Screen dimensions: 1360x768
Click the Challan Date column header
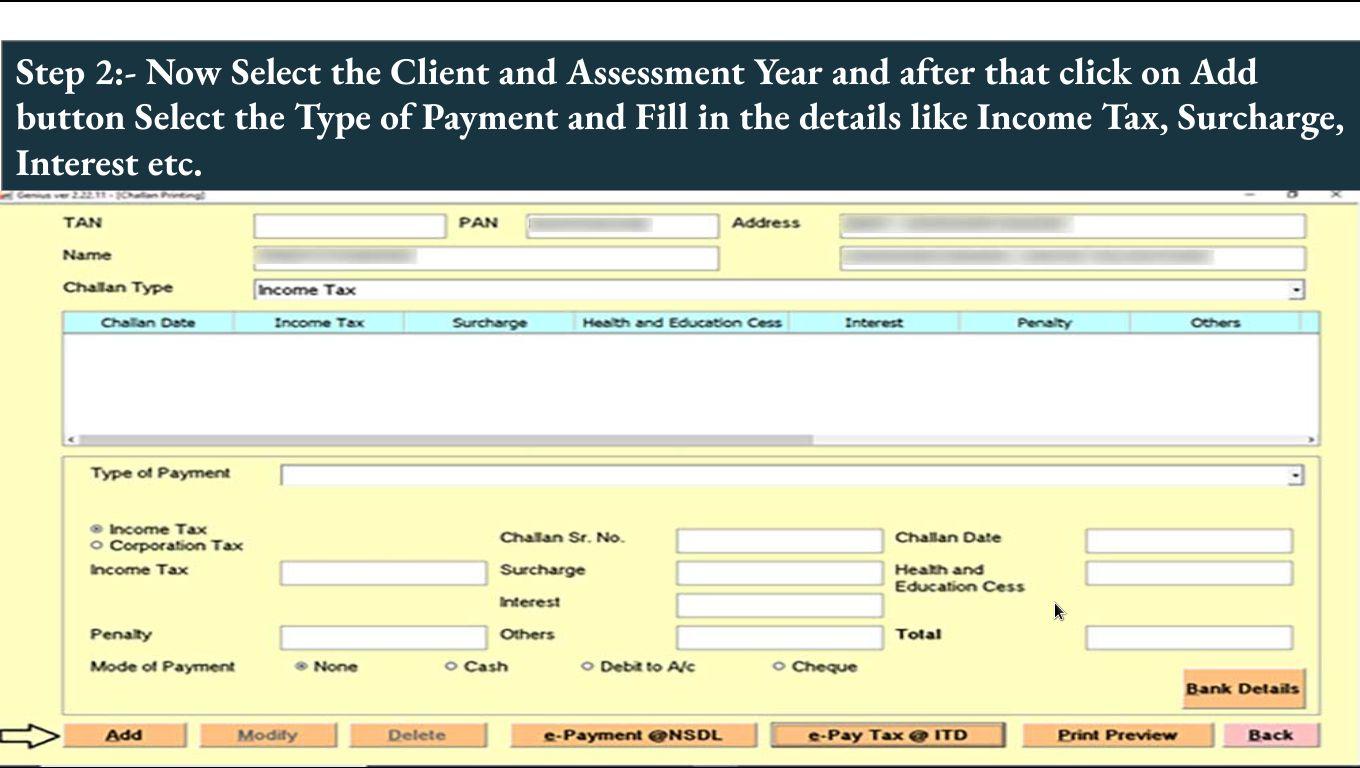tap(148, 323)
